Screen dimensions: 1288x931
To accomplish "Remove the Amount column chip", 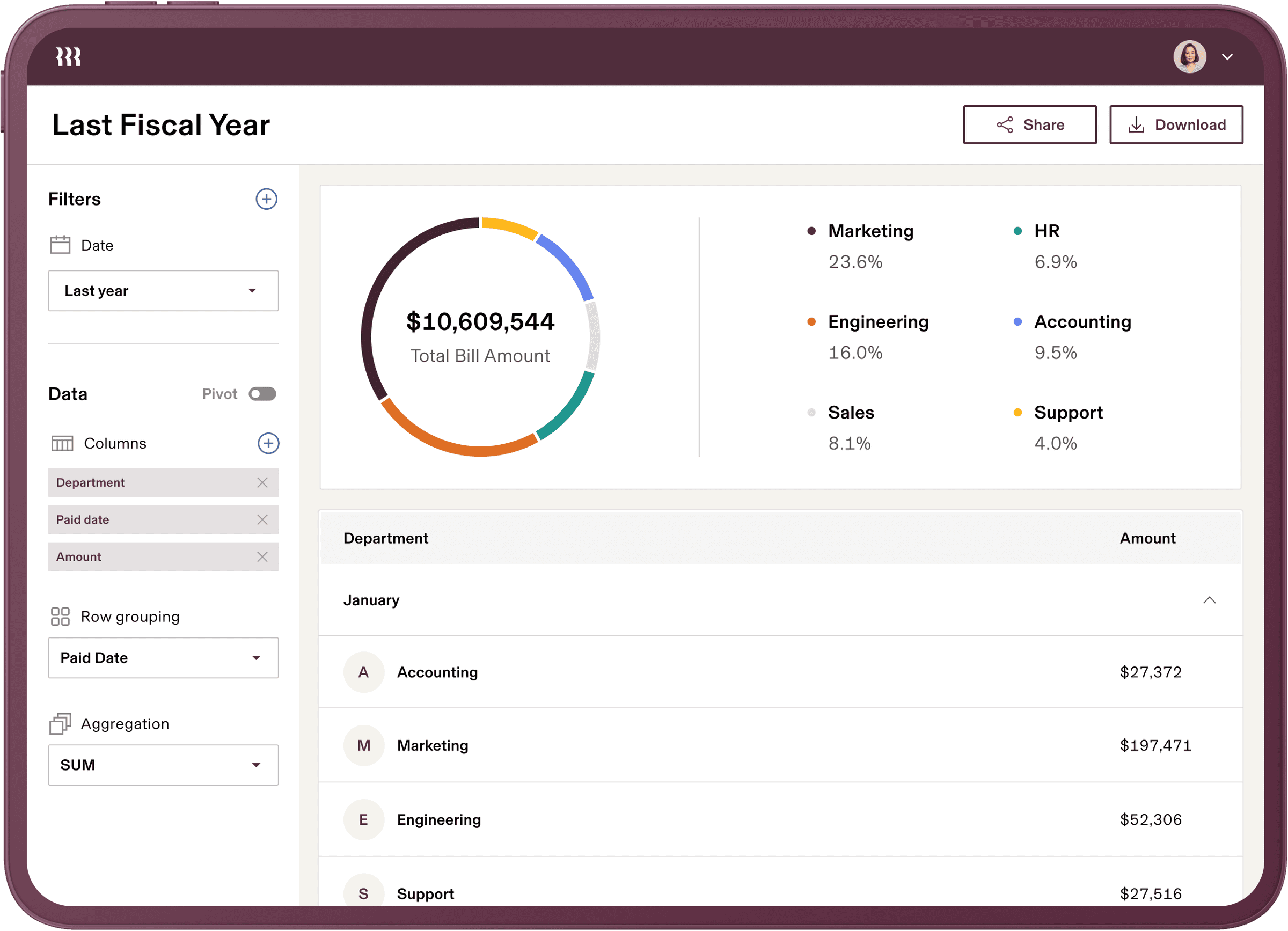I will [x=262, y=557].
